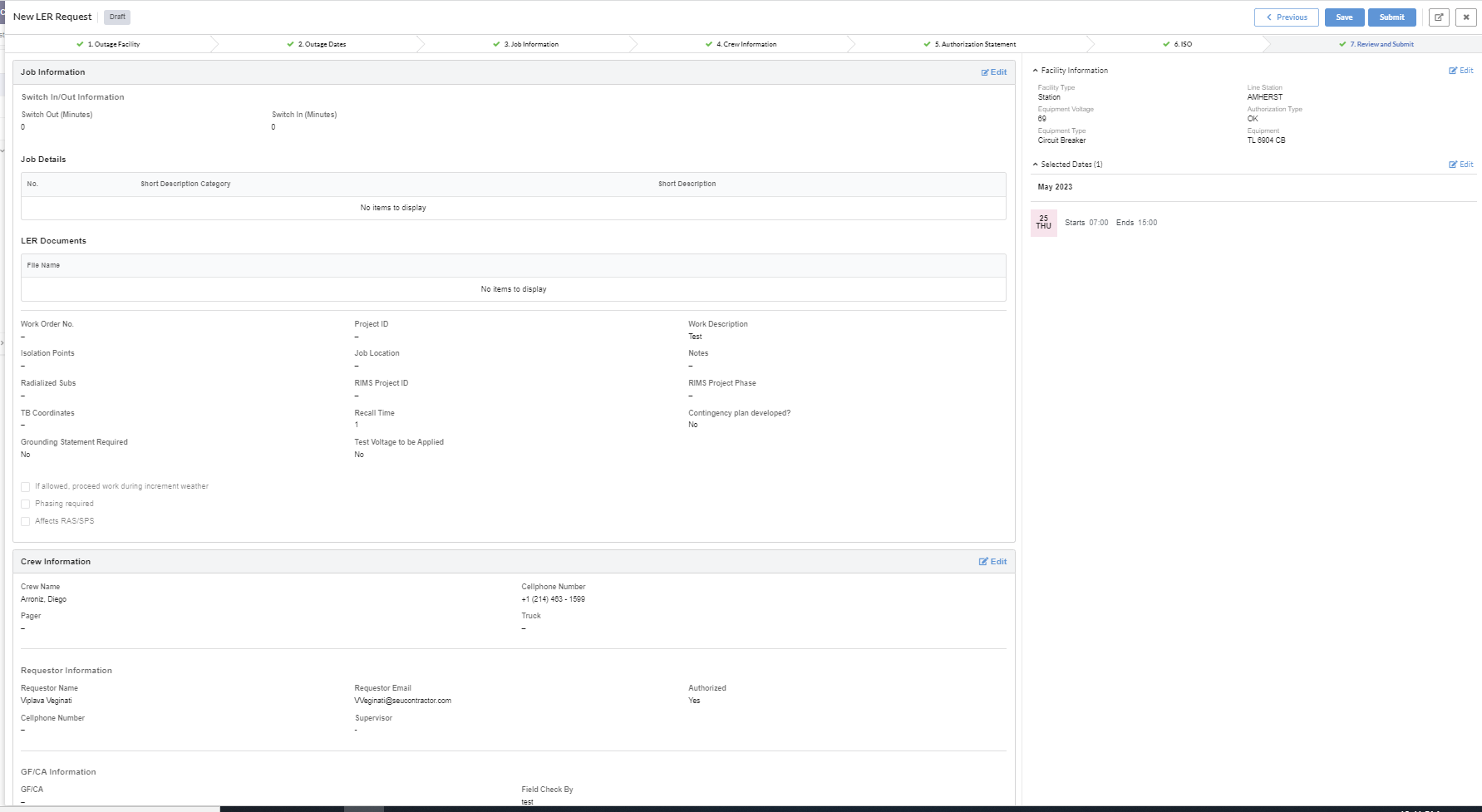Viewport: 1482px width, 812px height.
Task: Open the ISO step
Action: [1182, 44]
